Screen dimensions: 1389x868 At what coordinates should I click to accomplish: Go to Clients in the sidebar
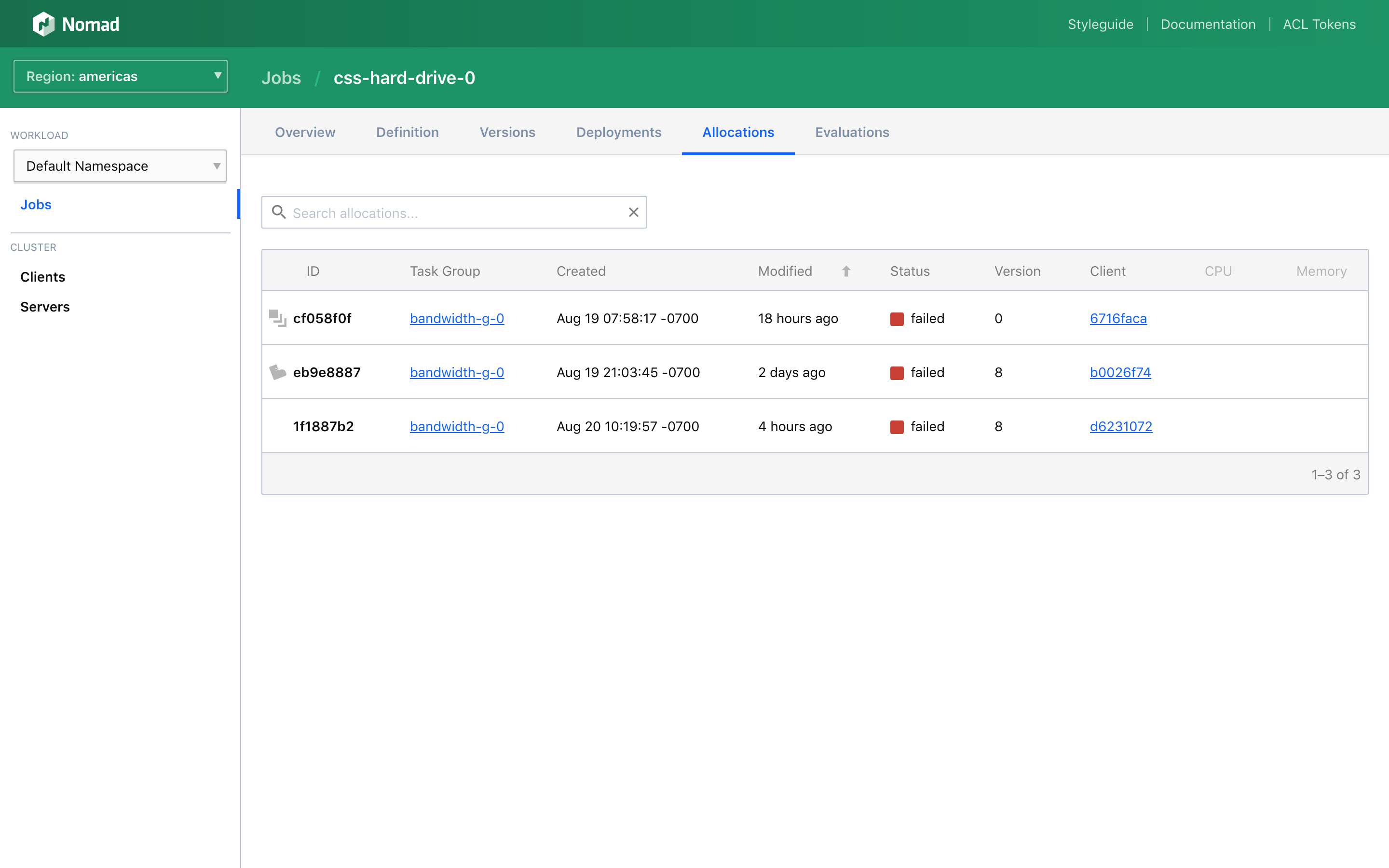(x=42, y=277)
